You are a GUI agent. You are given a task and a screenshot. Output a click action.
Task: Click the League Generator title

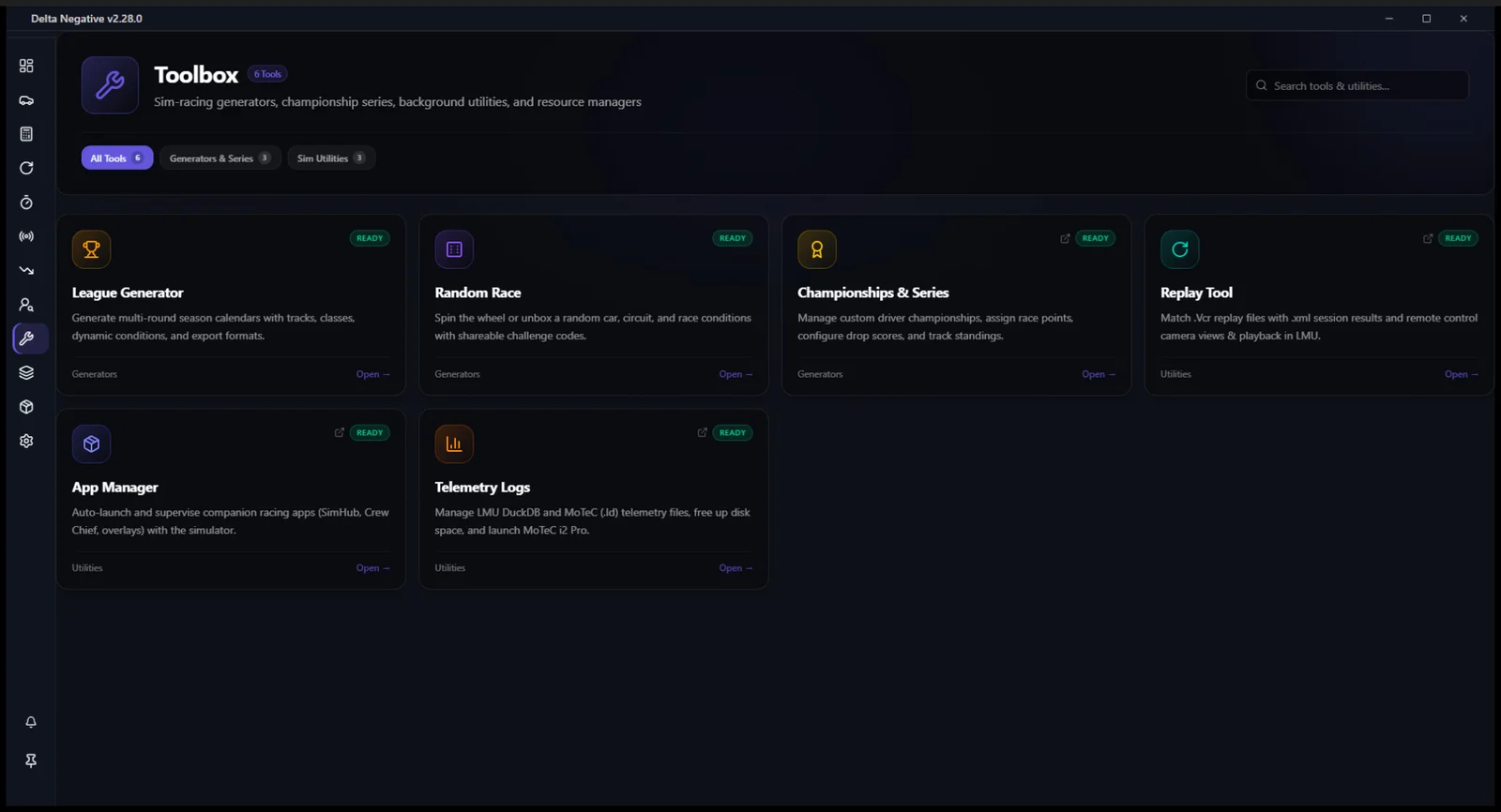(x=128, y=293)
